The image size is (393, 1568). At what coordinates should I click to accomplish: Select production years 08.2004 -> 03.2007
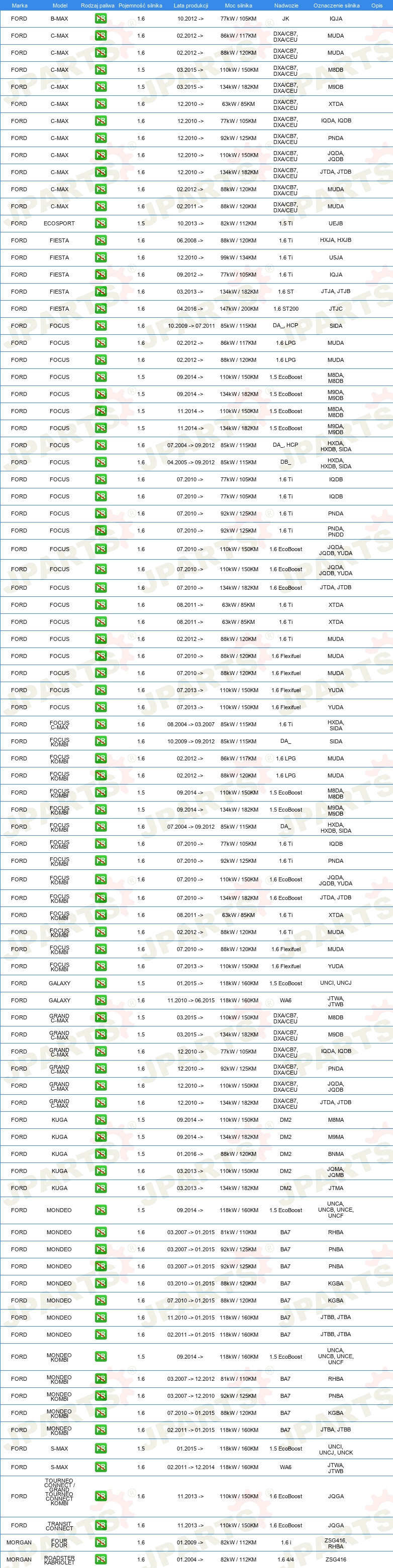point(190,724)
